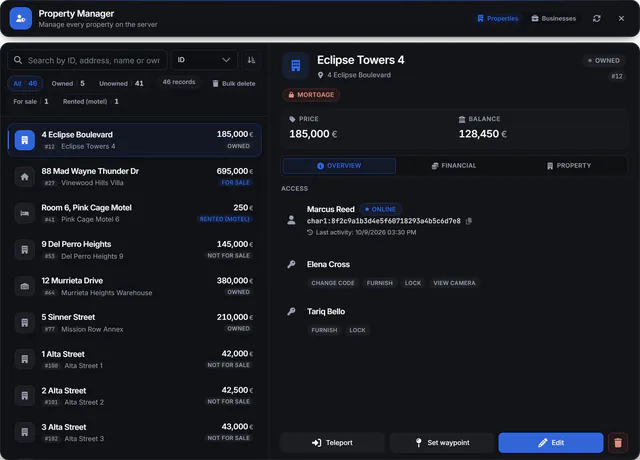
Task: Filter list by Owned 5
Action: point(68,84)
